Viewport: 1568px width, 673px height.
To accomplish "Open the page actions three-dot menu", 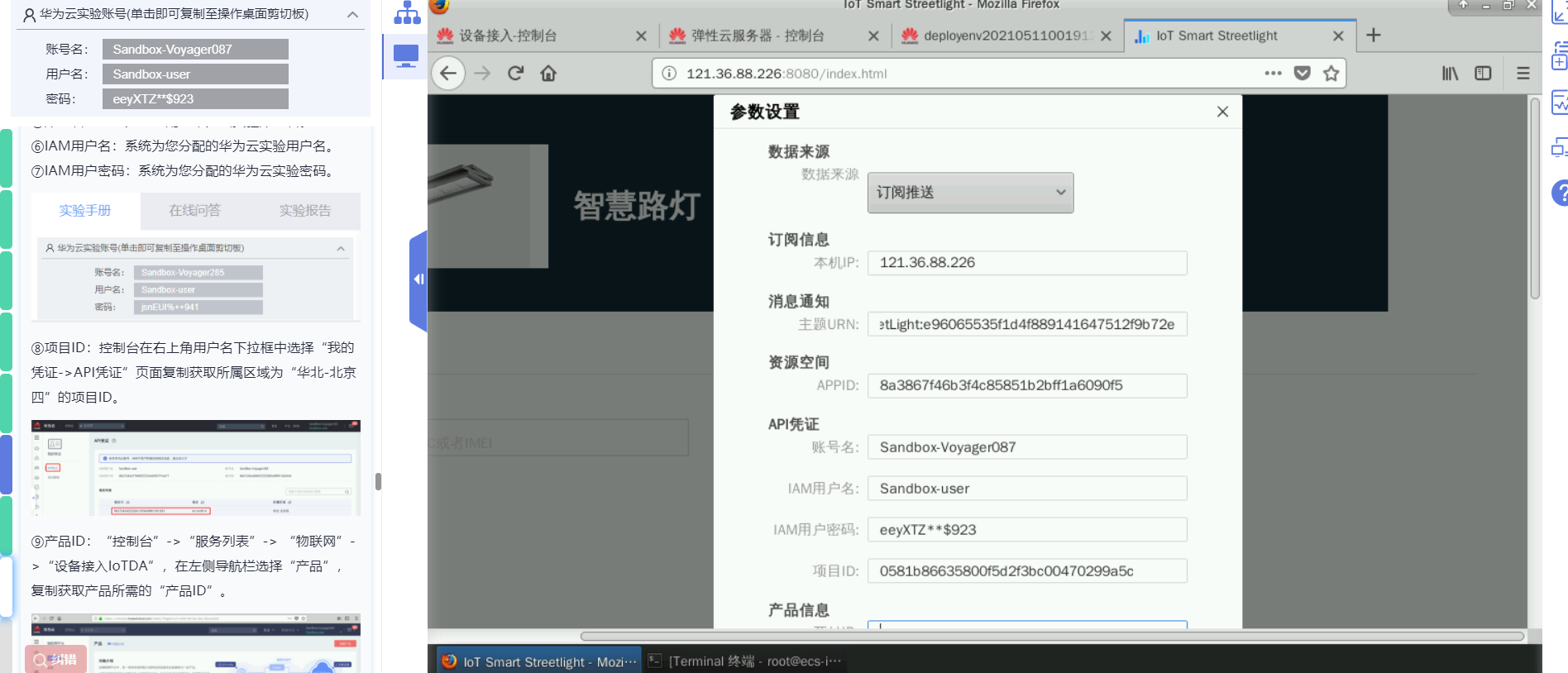I will click(1273, 74).
